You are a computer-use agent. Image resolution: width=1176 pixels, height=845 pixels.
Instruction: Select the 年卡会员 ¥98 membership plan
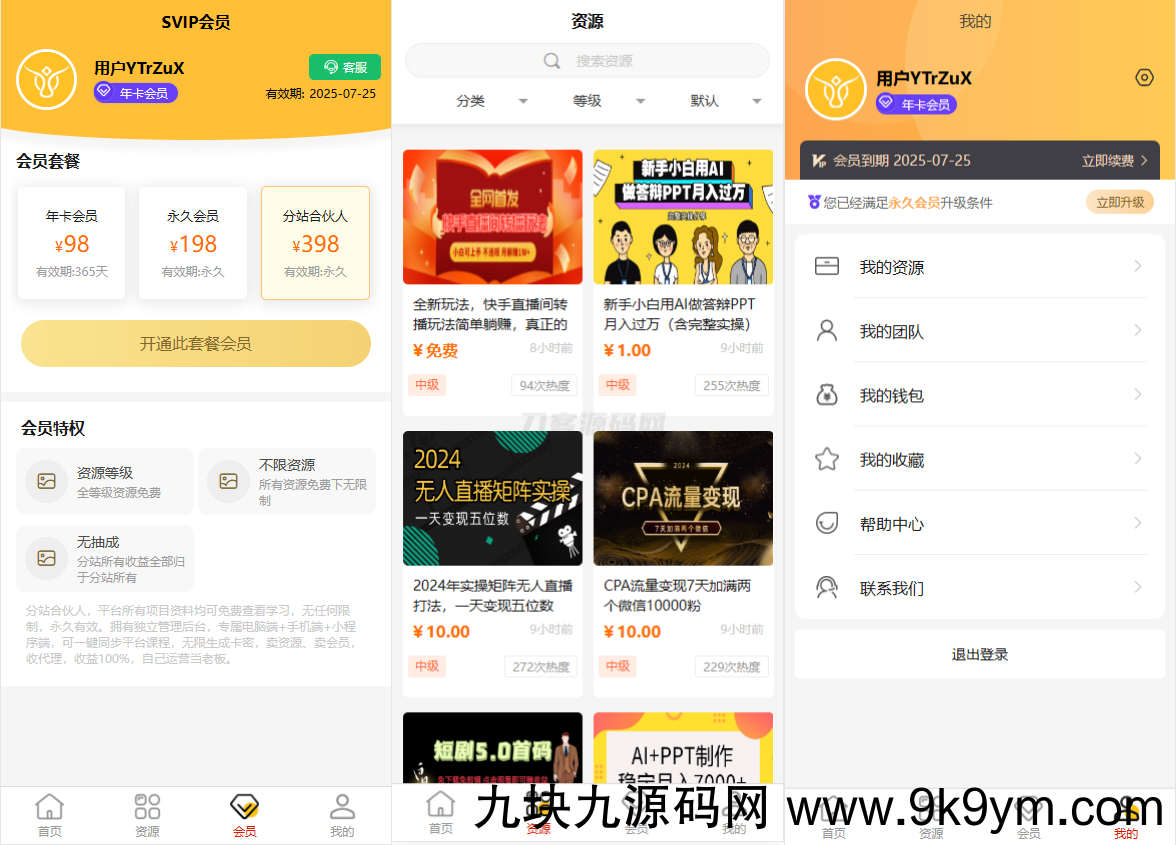[x=71, y=243]
